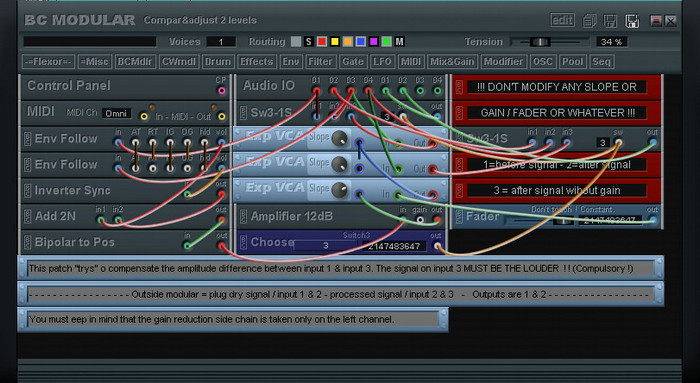The image size is (700, 383).
Task: Click the Add 2N out jack
Action: (221, 220)
